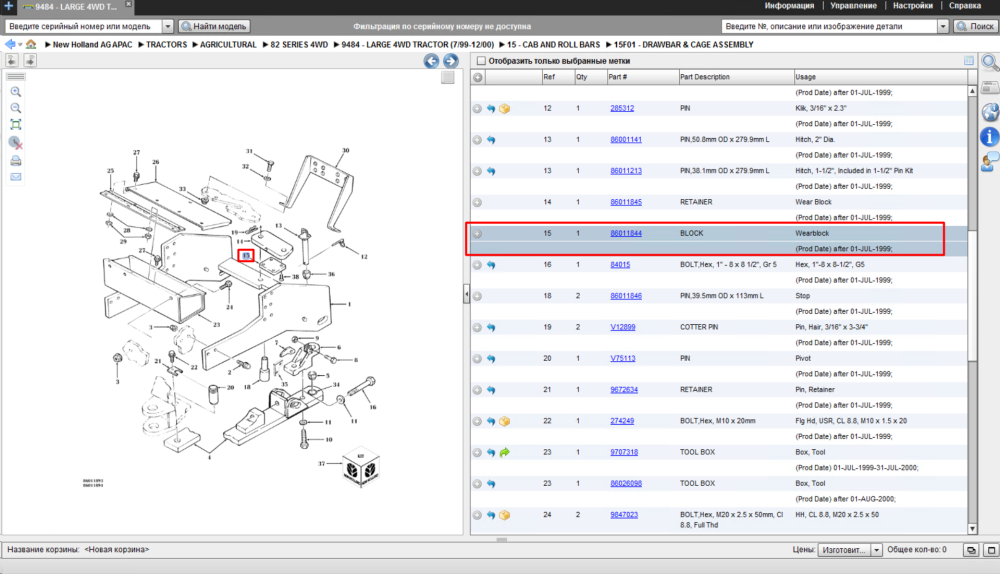1000x574 pixels.
Task: Open the blue info icon in the sidebar
Action: (x=989, y=136)
